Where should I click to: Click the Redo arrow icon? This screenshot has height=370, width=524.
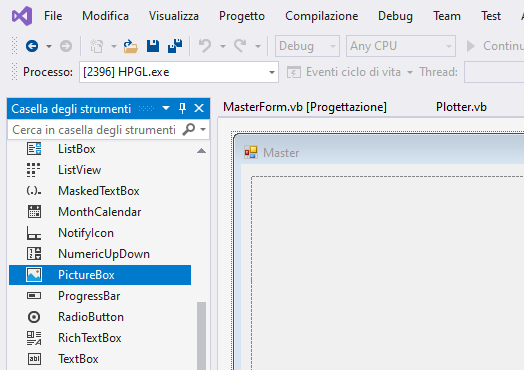tap(240, 46)
